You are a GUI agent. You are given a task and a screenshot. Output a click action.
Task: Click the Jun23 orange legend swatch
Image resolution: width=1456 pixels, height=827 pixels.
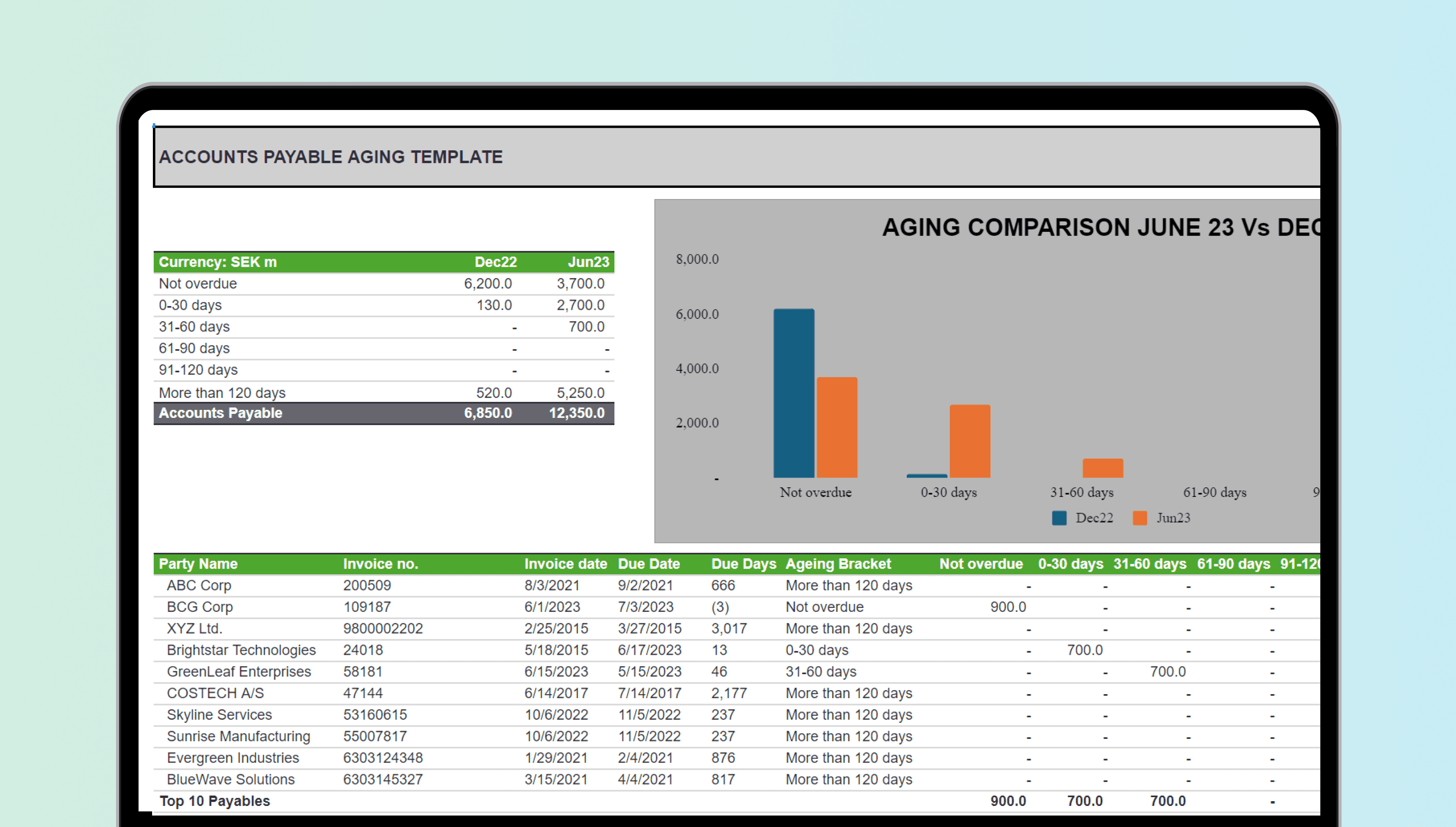(1140, 518)
